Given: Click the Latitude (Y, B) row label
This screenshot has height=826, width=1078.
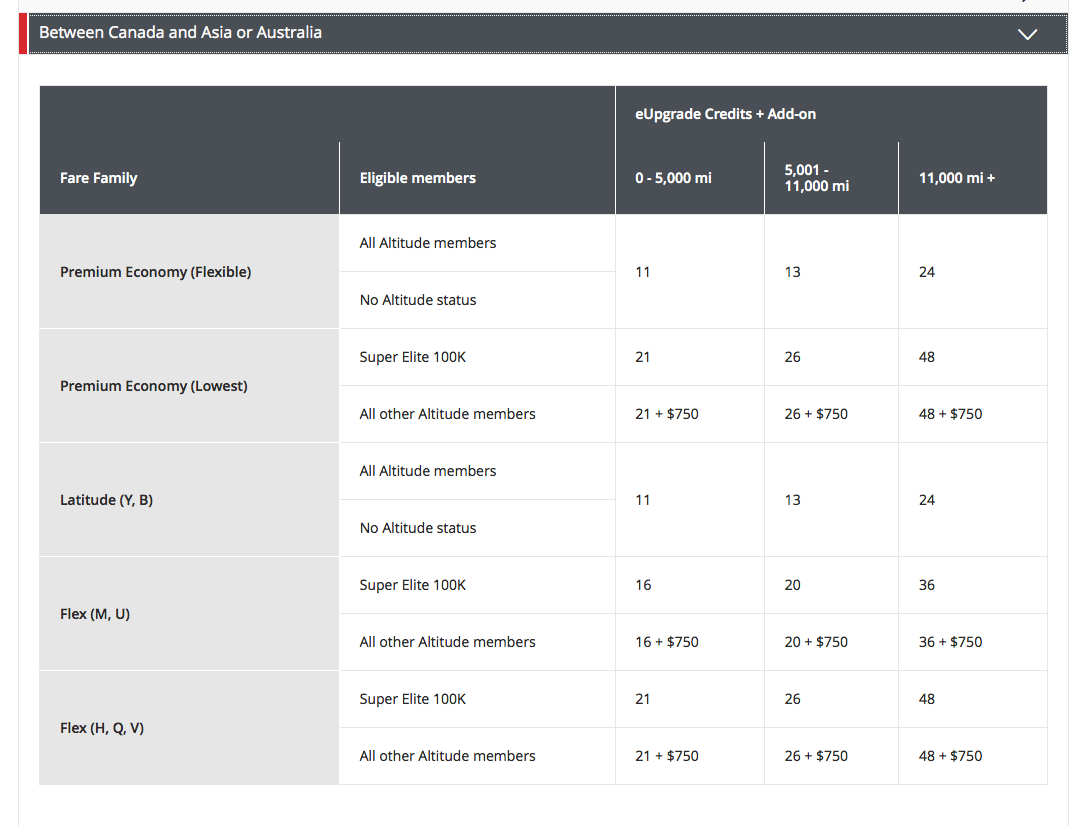Looking at the screenshot, I should click(106, 500).
